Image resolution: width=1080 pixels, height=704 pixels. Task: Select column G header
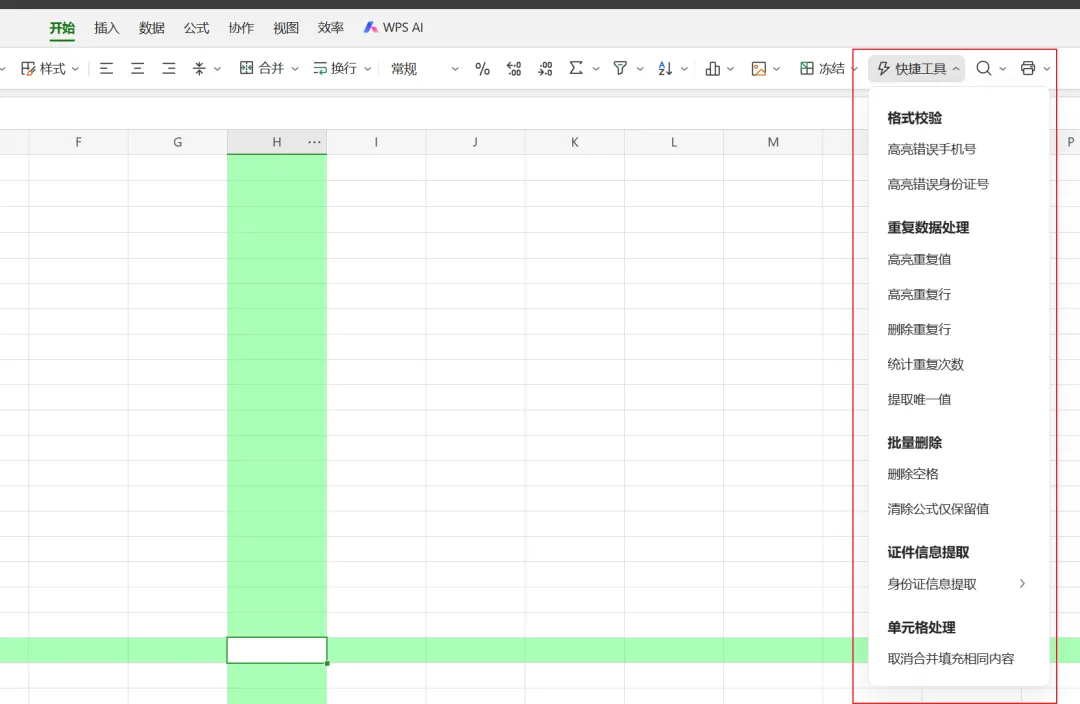178,142
